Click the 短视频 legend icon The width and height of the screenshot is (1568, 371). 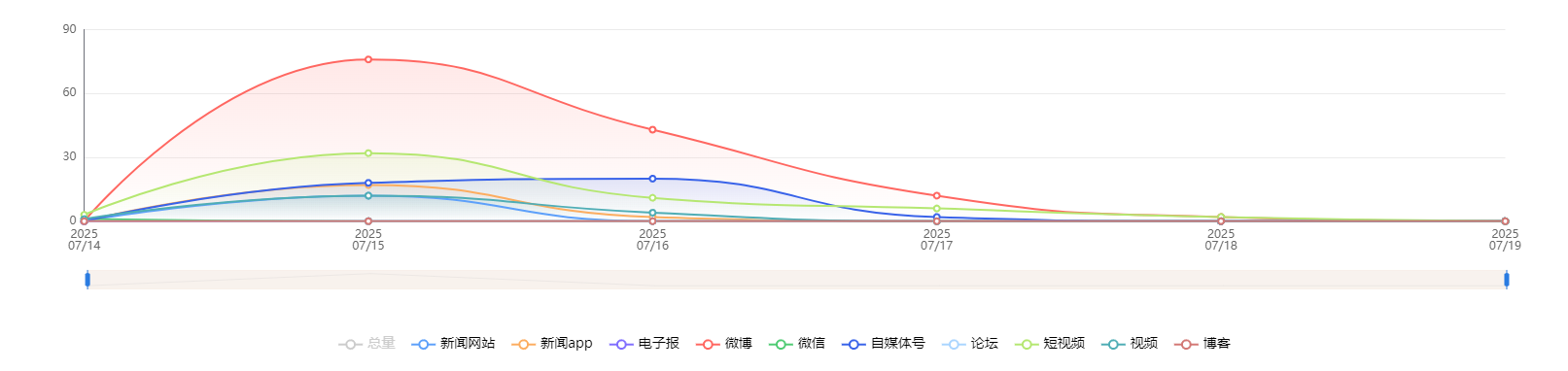click(1027, 344)
